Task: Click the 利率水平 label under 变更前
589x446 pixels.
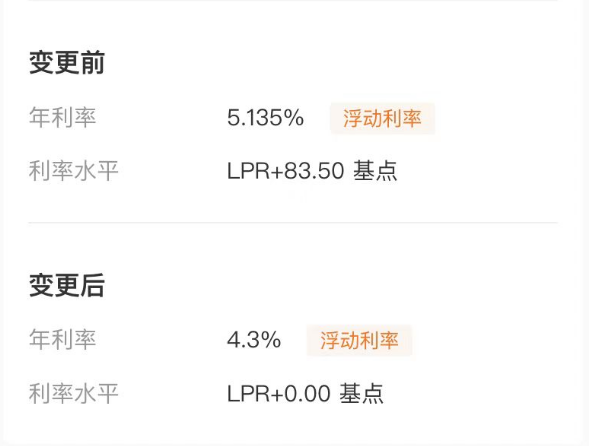Action: (x=74, y=171)
